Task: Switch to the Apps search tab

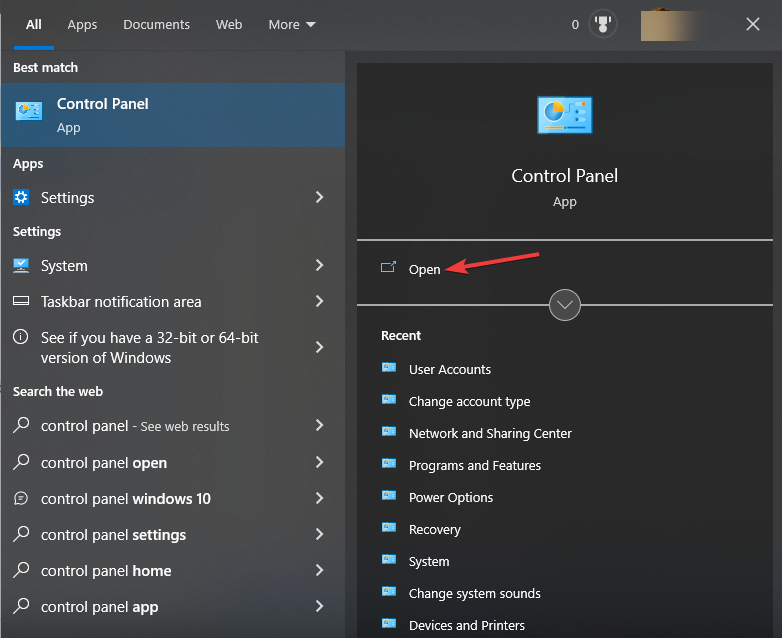Action: (x=82, y=24)
